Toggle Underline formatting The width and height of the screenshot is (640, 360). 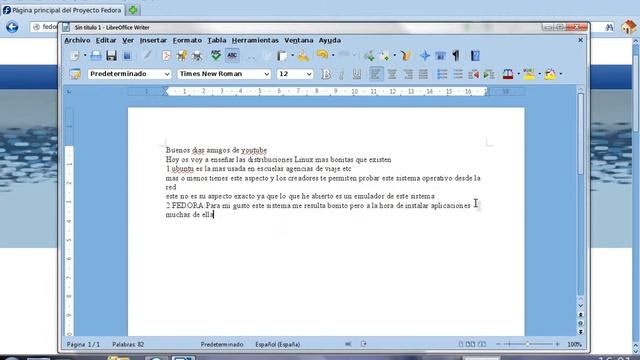(357, 74)
